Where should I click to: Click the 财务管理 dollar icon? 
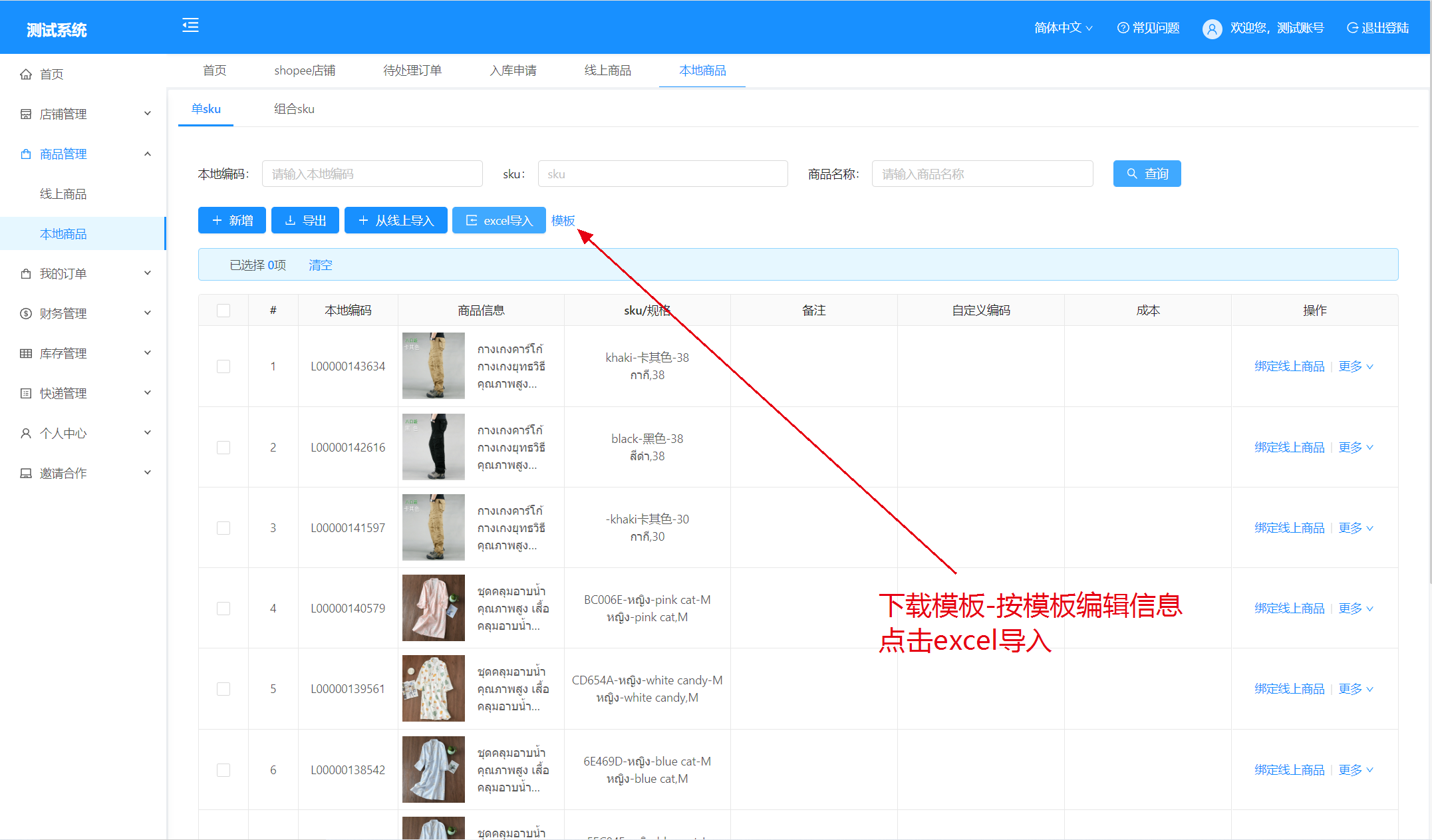(26, 313)
